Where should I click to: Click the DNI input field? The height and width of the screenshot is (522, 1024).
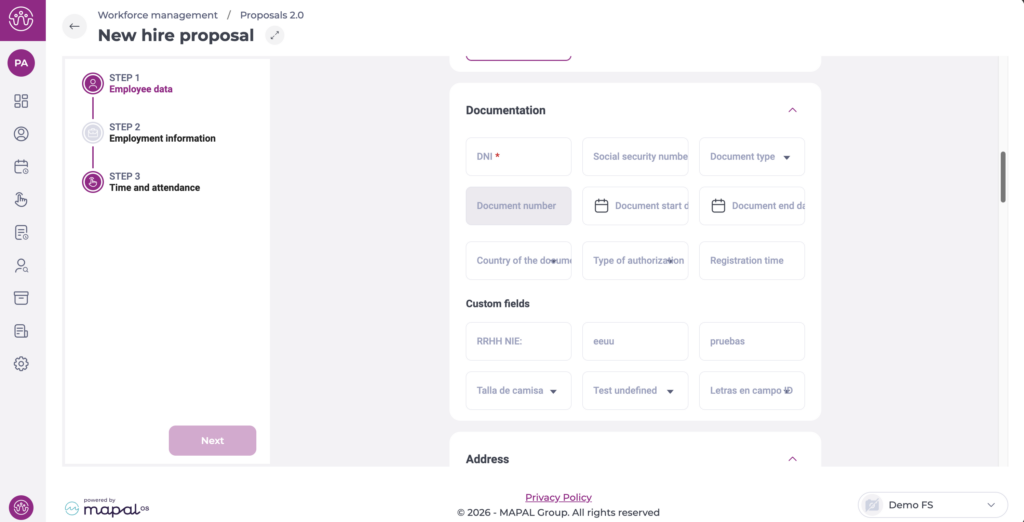pos(518,157)
